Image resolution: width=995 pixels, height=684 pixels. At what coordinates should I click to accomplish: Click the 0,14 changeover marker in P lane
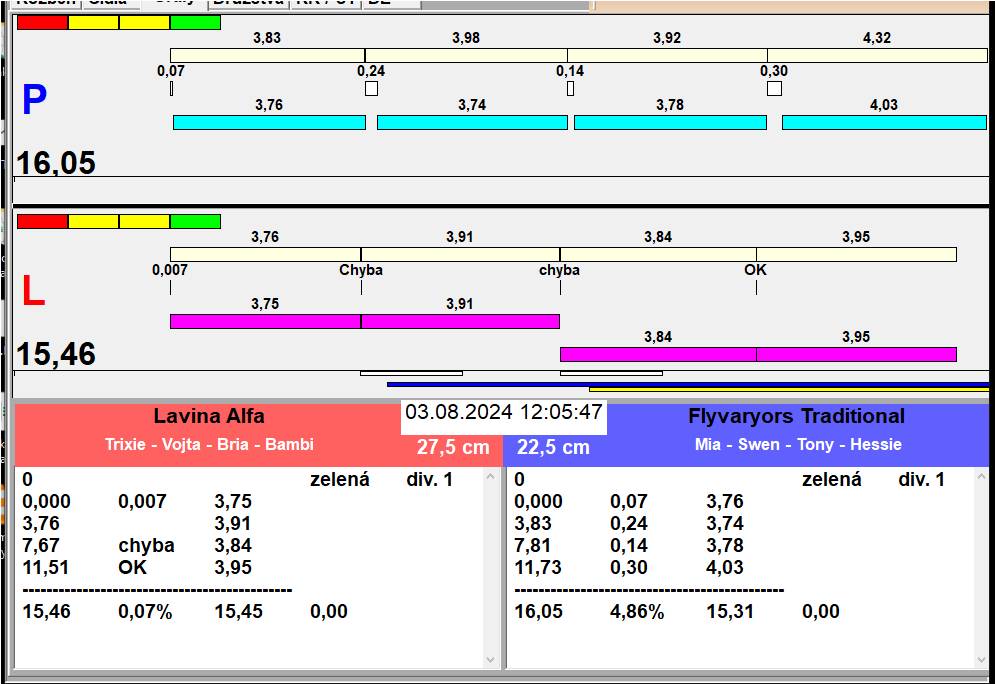(x=570, y=89)
